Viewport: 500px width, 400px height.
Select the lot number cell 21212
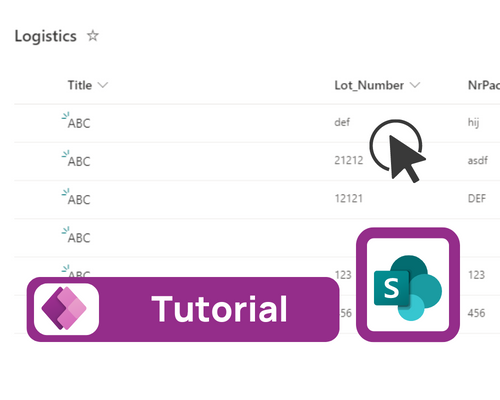[x=349, y=160]
